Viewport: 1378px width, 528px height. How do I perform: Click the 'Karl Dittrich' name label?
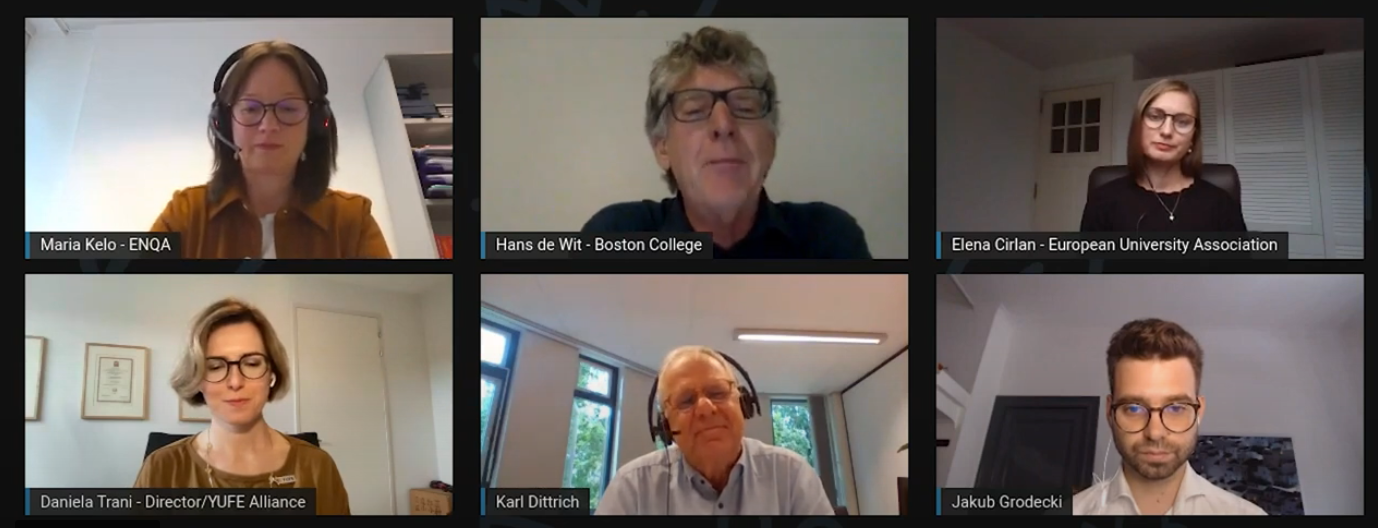(537, 501)
